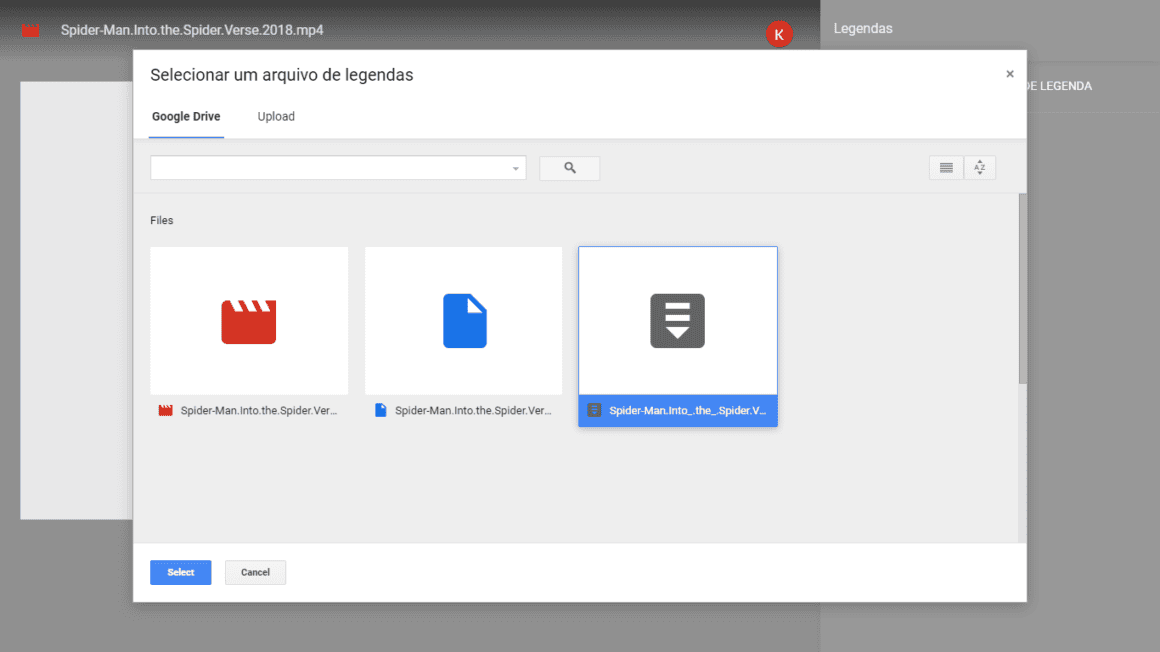
Task: Switch to list view
Action: click(945, 168)
